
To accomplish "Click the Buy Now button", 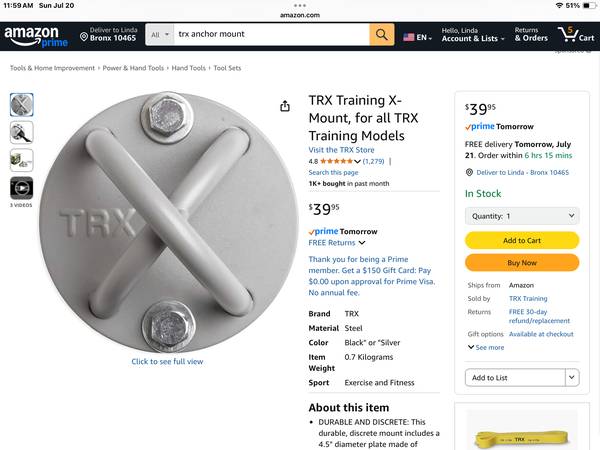I will [522, 262].
